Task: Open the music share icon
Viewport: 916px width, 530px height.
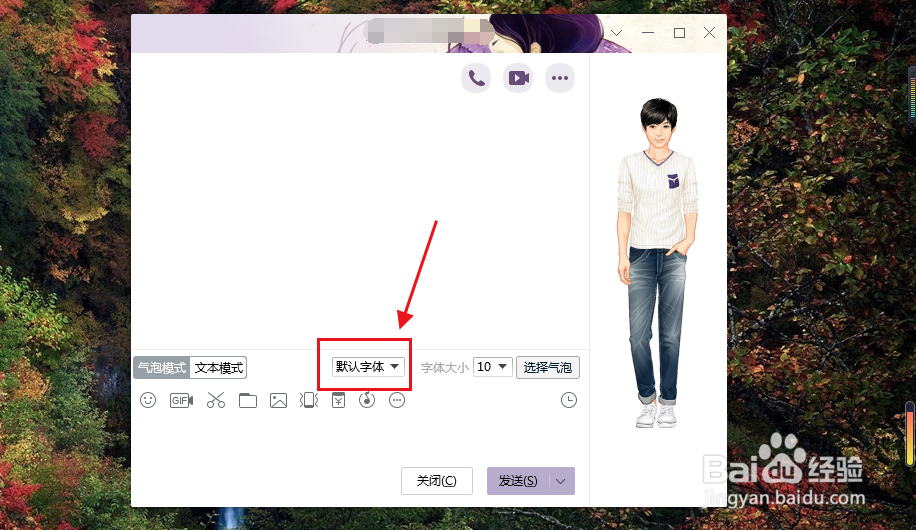Action: [367, 400]
